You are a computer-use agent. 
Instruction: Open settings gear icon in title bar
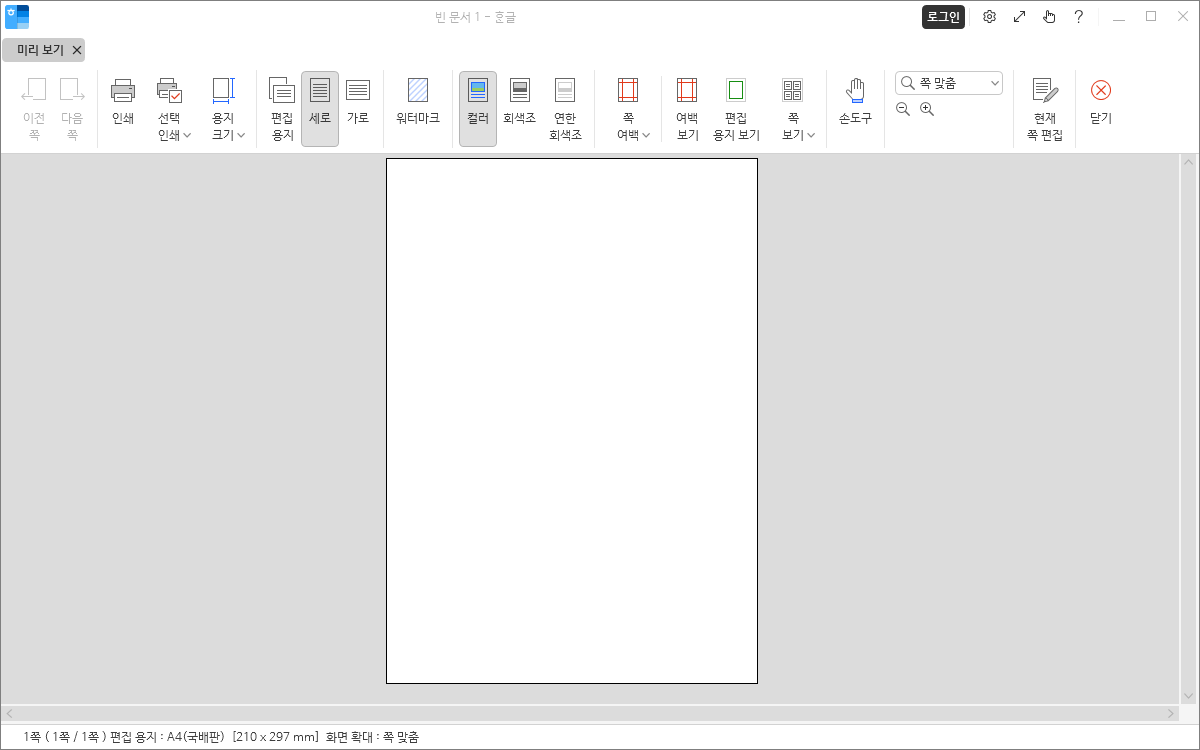tap(989, 17)
